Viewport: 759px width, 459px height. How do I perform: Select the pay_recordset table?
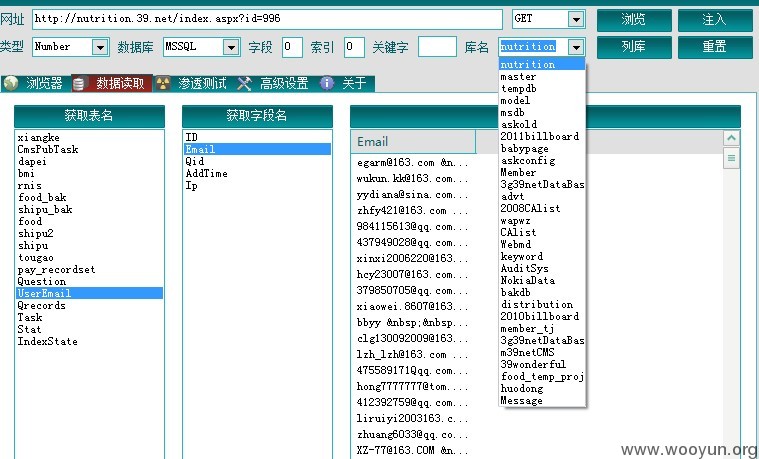[x=89, y=270]
